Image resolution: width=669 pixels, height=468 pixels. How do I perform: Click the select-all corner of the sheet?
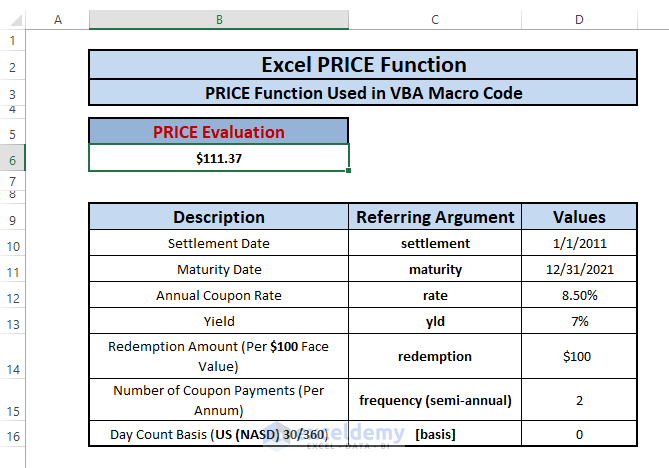click(12, 20)
